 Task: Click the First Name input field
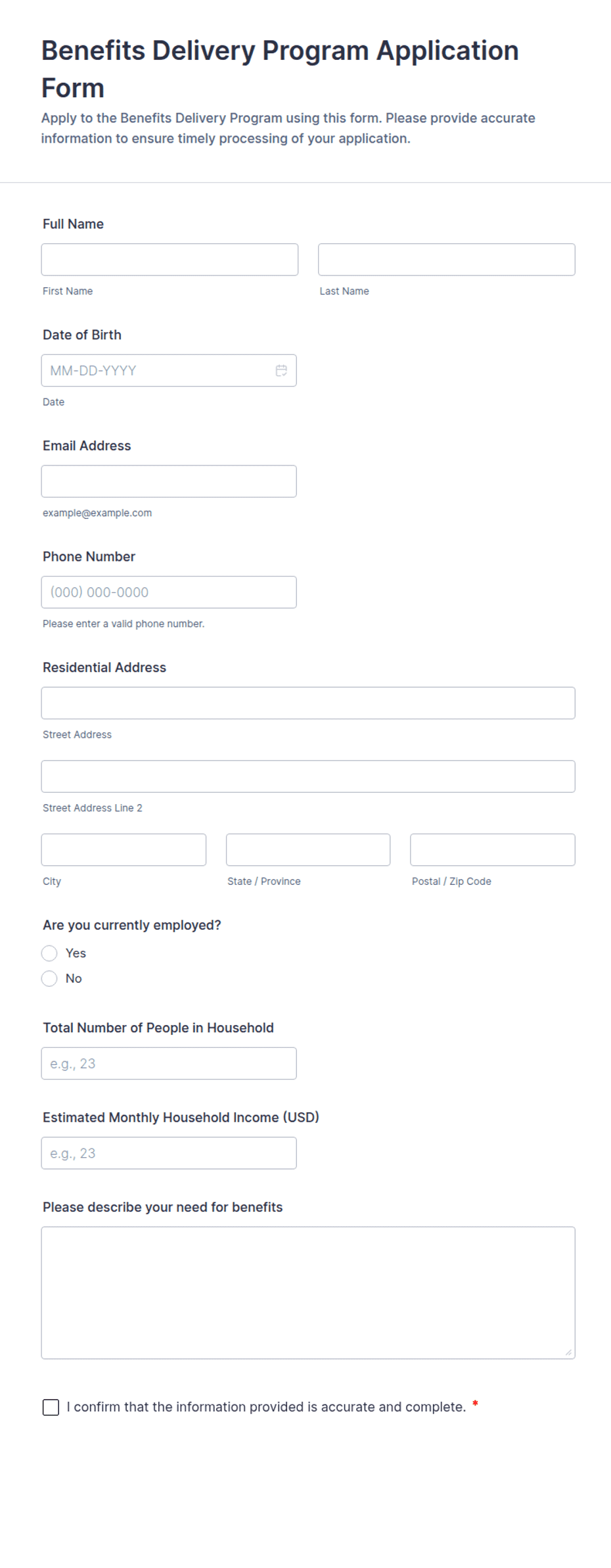[x=170, y=260]
